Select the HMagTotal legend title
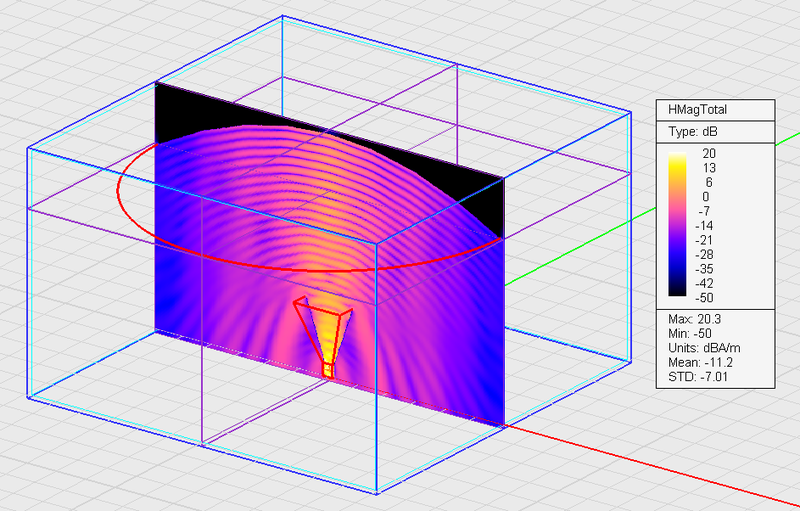This screenshot has width=800, height=511. (697, 110)
